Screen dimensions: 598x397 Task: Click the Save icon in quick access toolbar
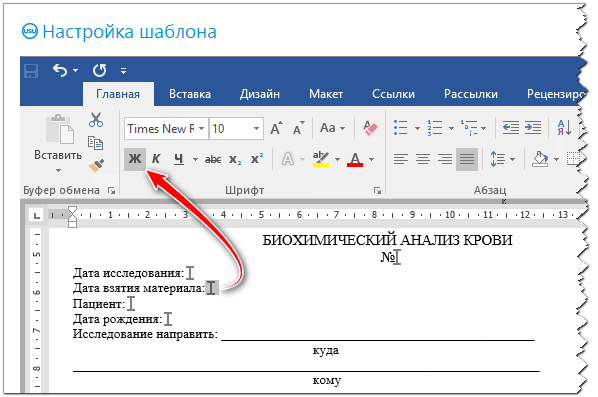(x=31, y=71)
